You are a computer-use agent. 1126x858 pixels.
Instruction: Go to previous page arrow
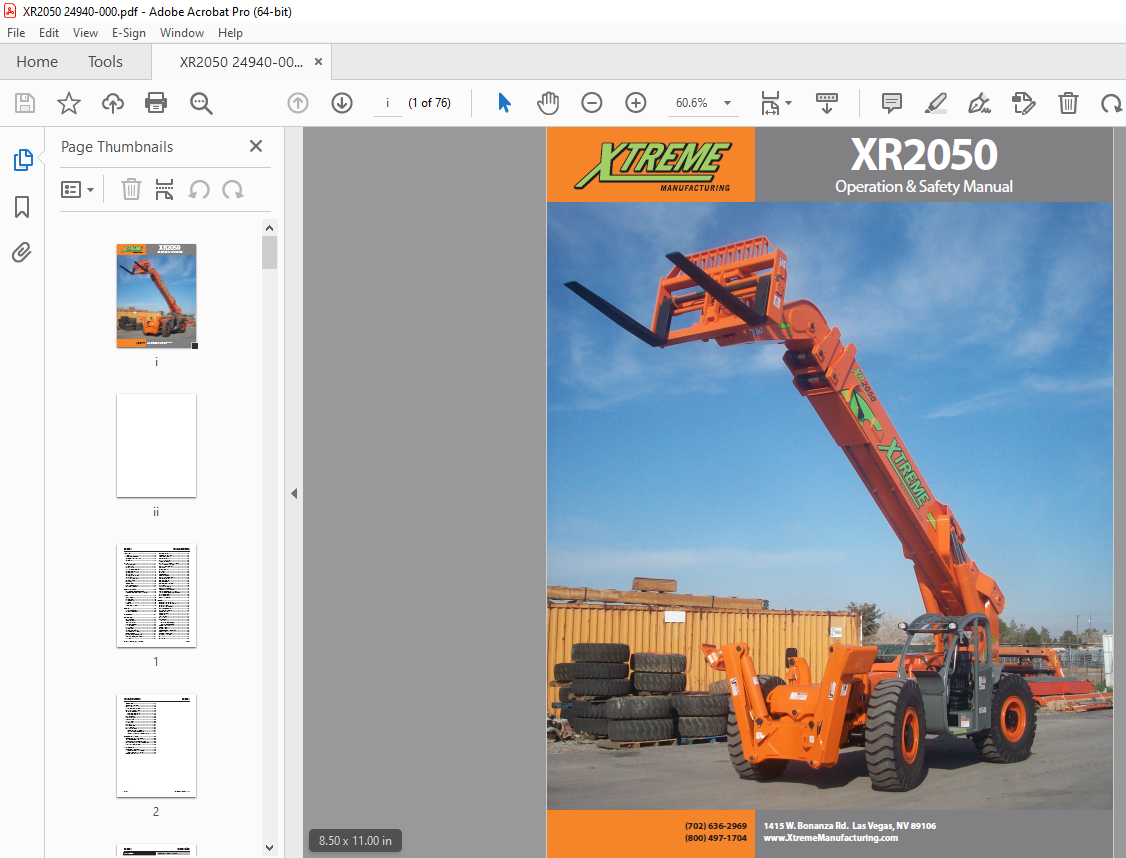pos(298,103)
